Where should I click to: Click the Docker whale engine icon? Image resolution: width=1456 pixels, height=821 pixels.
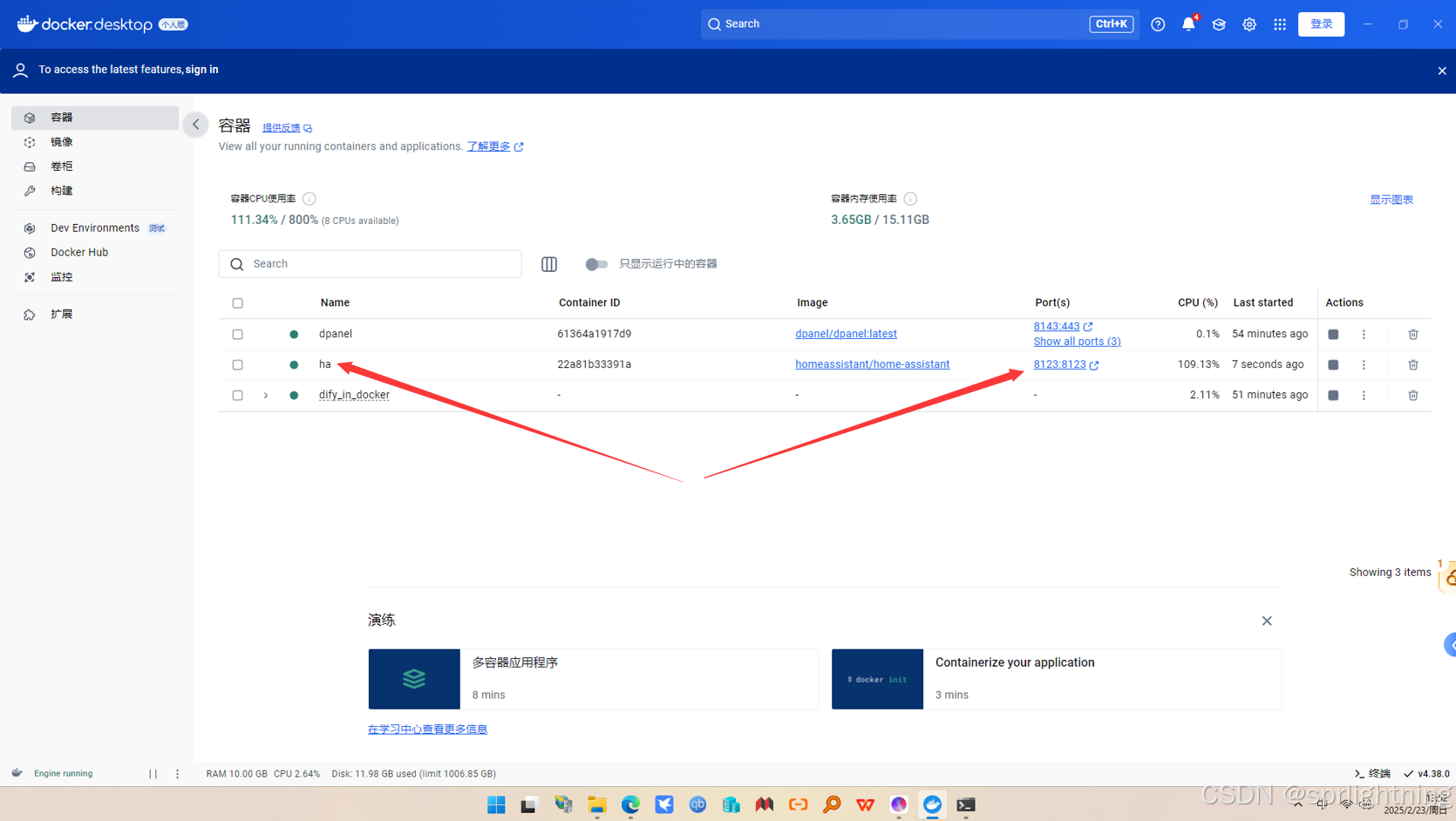coord(17,773)
